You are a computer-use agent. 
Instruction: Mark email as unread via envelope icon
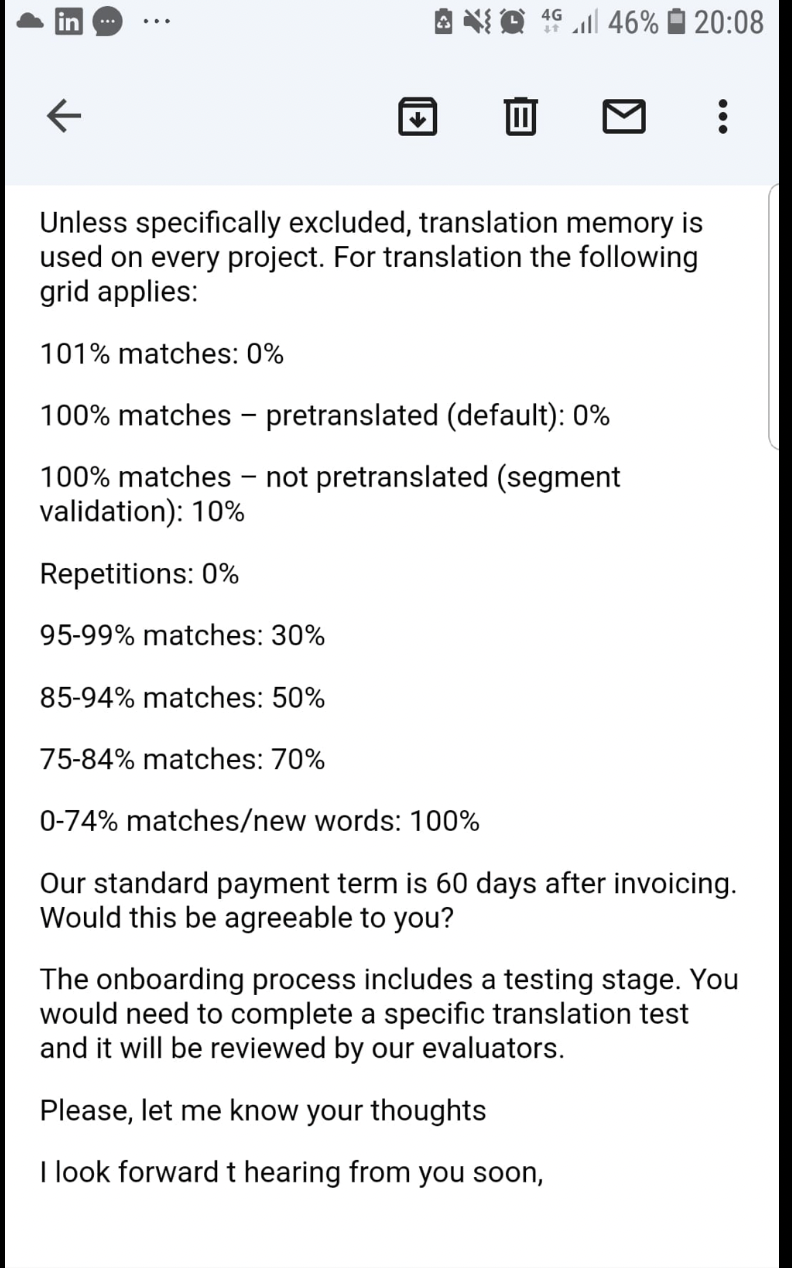click(624, 117)
